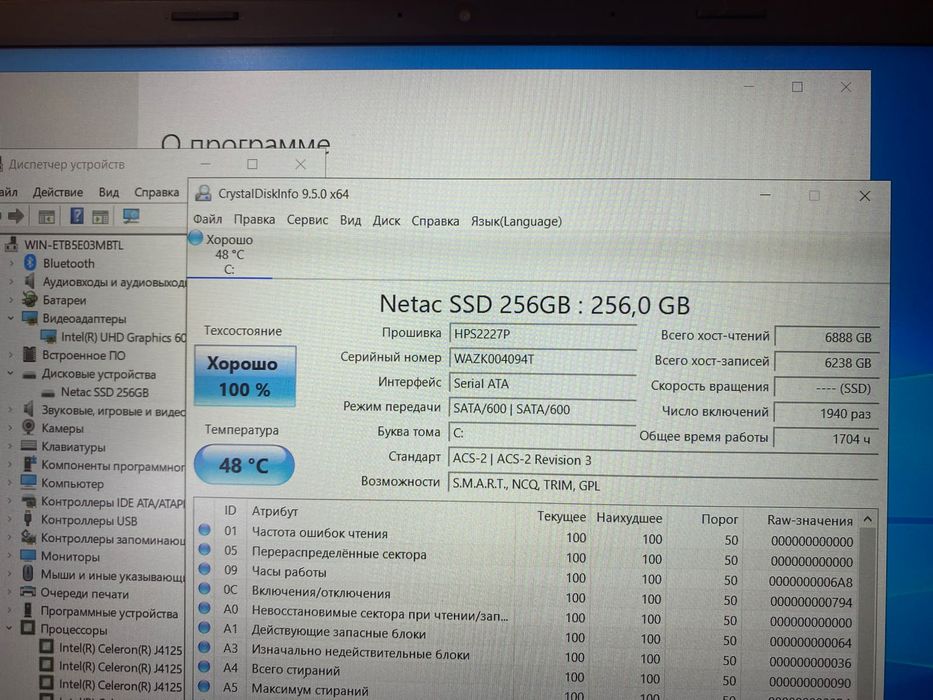933x700 pixels.
Task: Open Действие menu in Device Manager
Action: tap(58, 192)
